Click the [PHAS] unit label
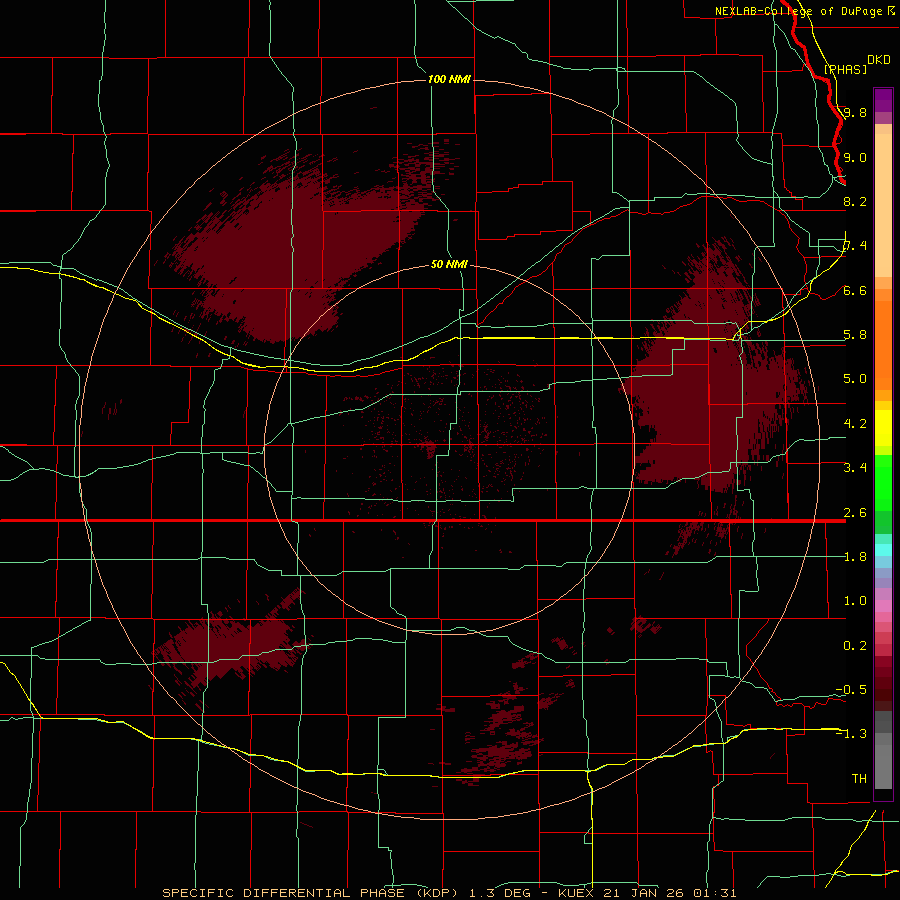Screen dimensions: 900x900 [845, 69]
